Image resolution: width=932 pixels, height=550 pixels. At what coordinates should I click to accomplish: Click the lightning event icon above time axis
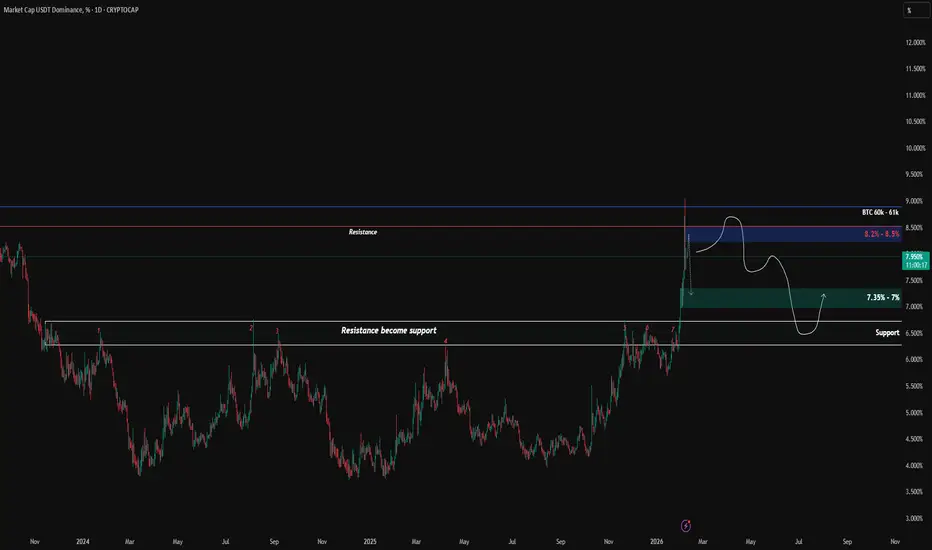point(686,526)
